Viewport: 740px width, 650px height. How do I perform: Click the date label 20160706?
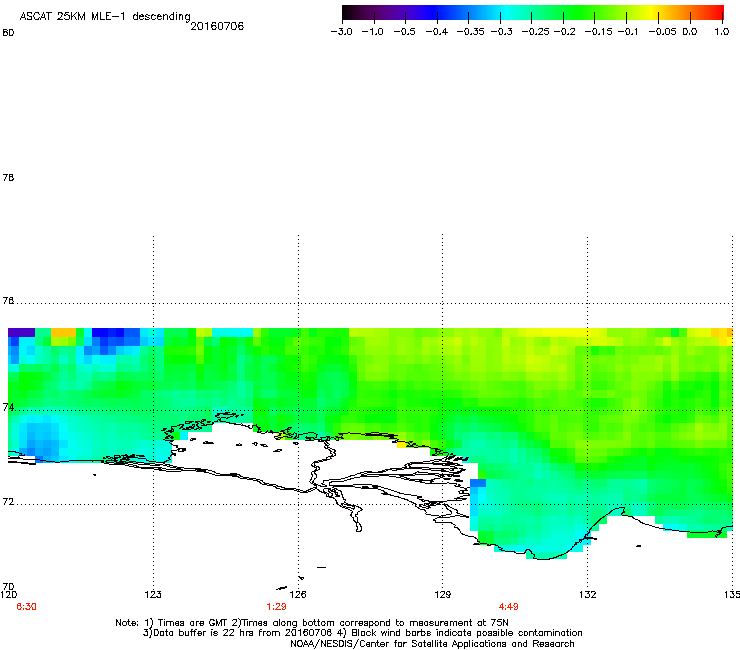click(x=217, y=26)
